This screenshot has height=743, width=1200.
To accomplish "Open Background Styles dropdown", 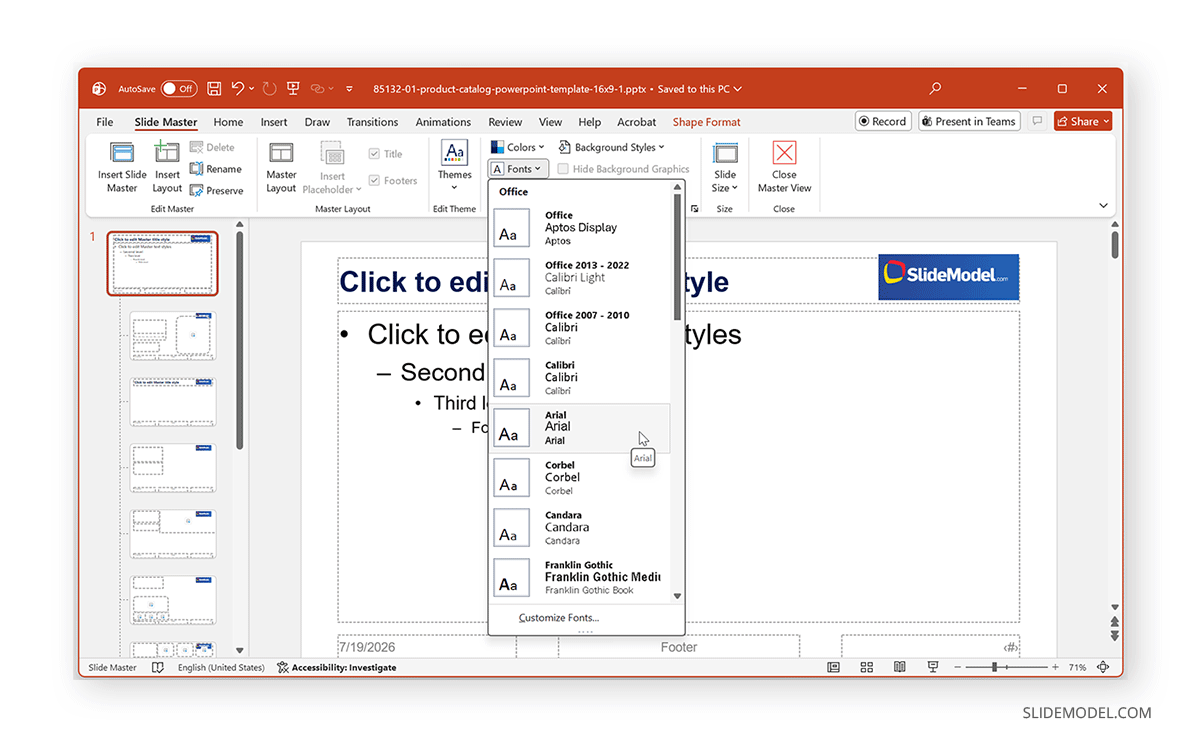I will click(x=611, y=147).
